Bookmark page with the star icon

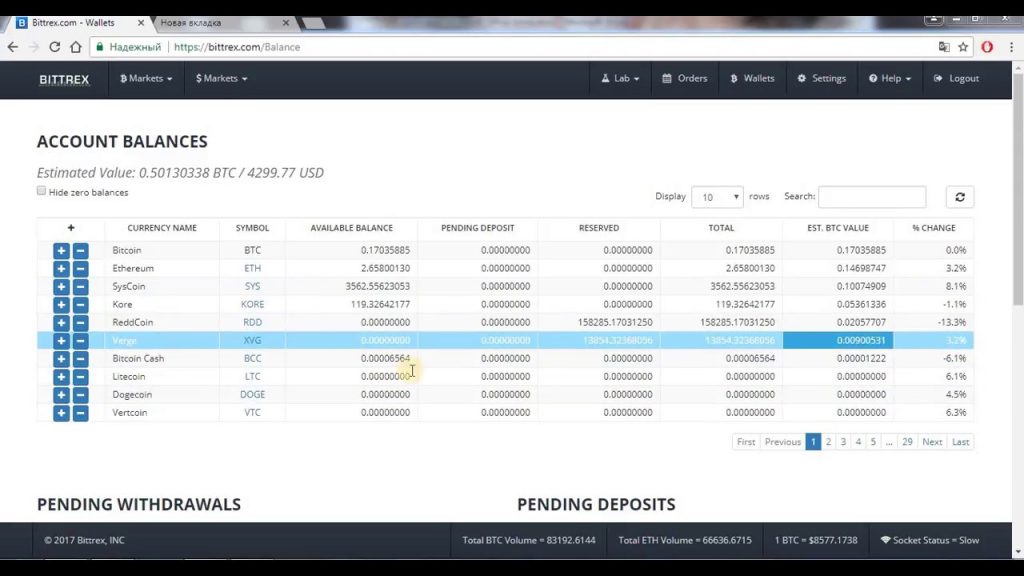tap(963, 47)
